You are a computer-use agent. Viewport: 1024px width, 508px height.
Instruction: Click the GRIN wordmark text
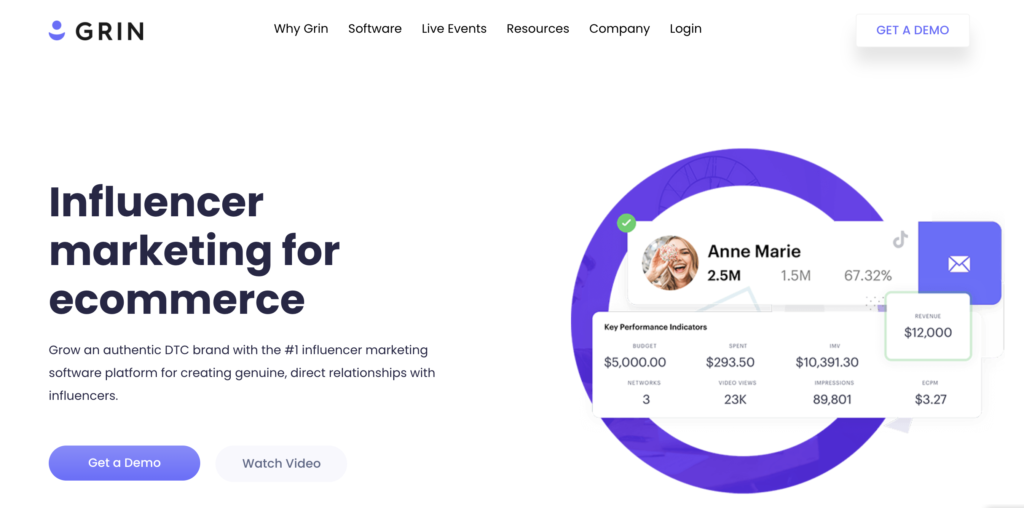[110, 31]
